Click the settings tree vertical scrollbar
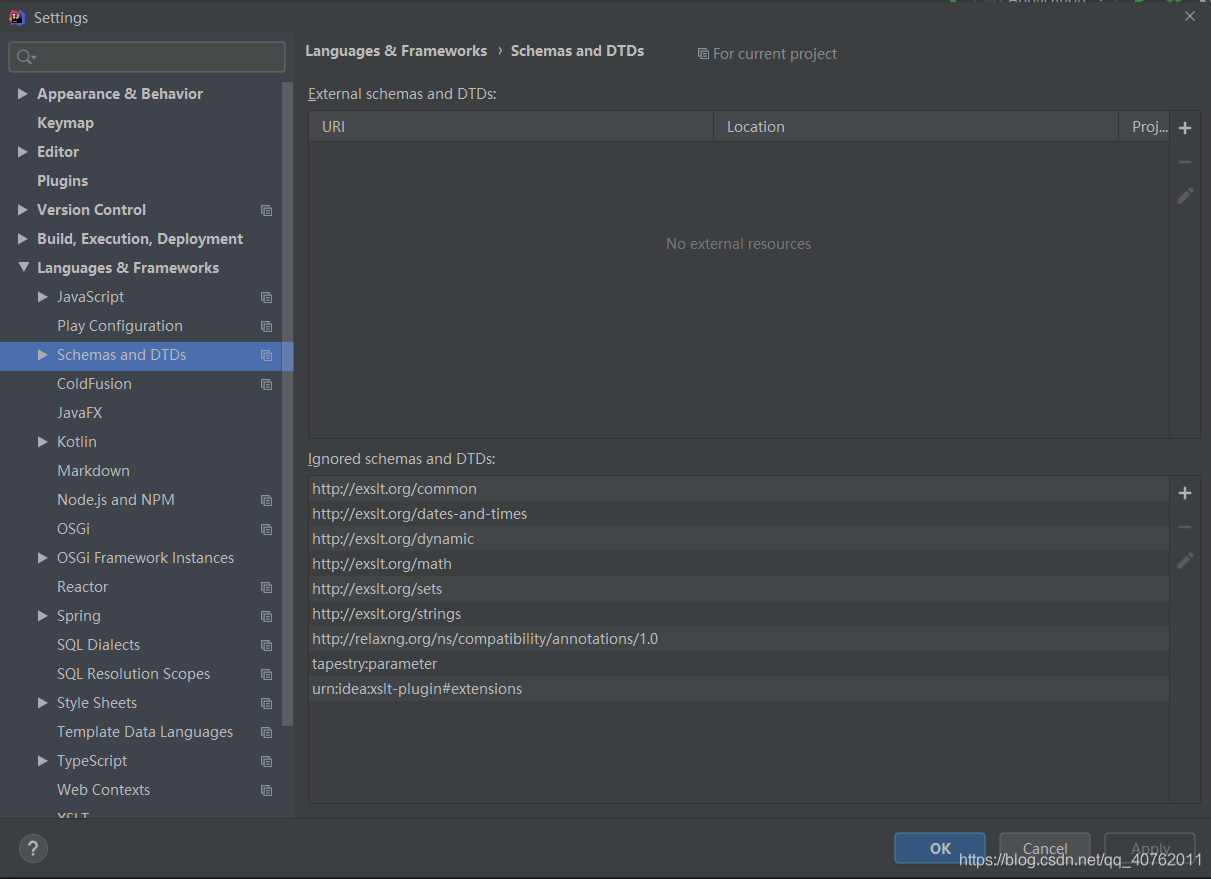The height and width of the screenshot is (879, 1211). [x=288, y=403]
